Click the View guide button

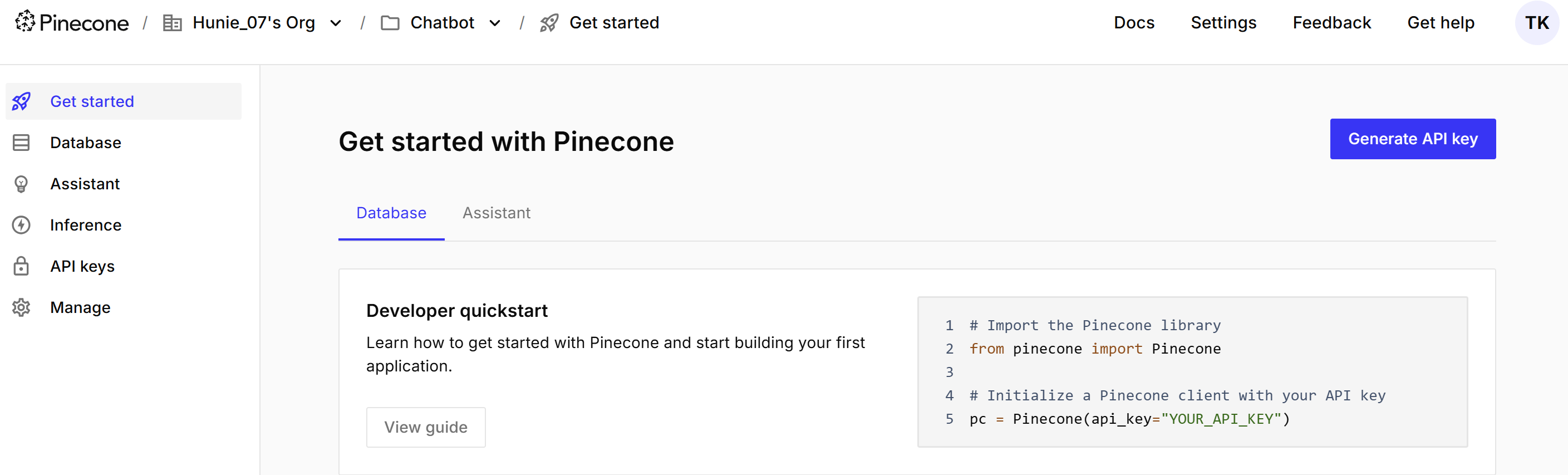pos(425,428)
